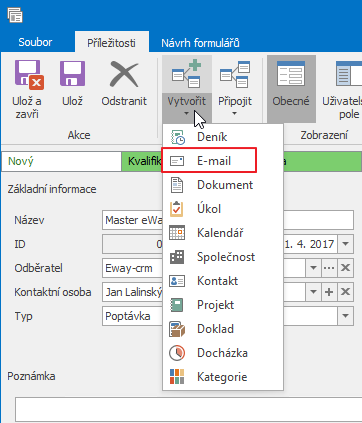The height and width of the screenshot is (423, 362).
Task: Click the Kategorie colored squares icon
Action: point(177,377)
